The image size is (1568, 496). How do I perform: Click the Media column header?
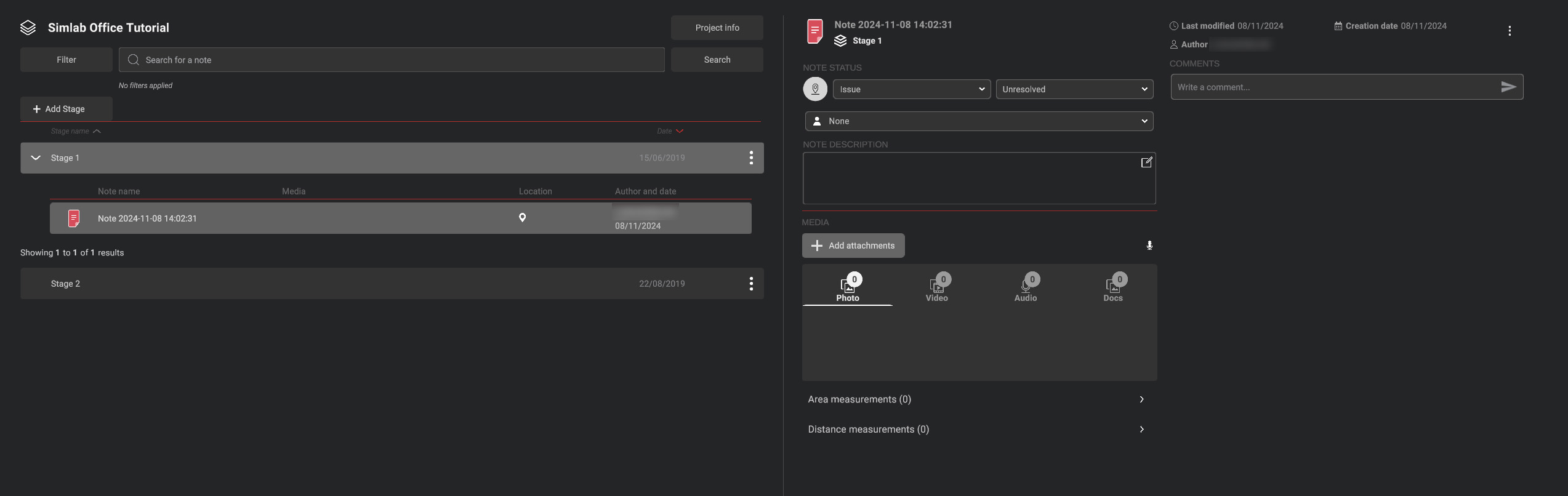coord(294,191)
